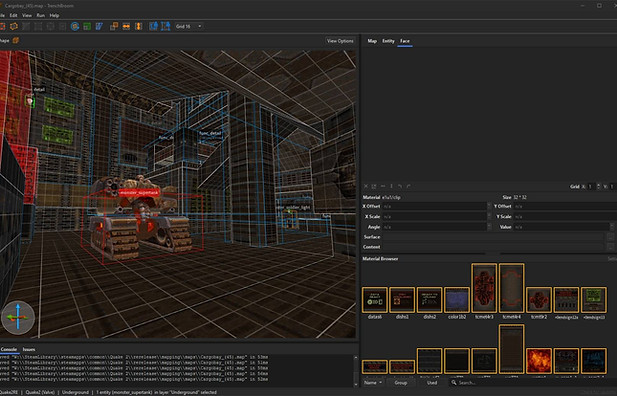Image resolution: width=617 pixels, height=396 pixels.
Task: Switch to the Issues tab
Action: tap(29, 349)
